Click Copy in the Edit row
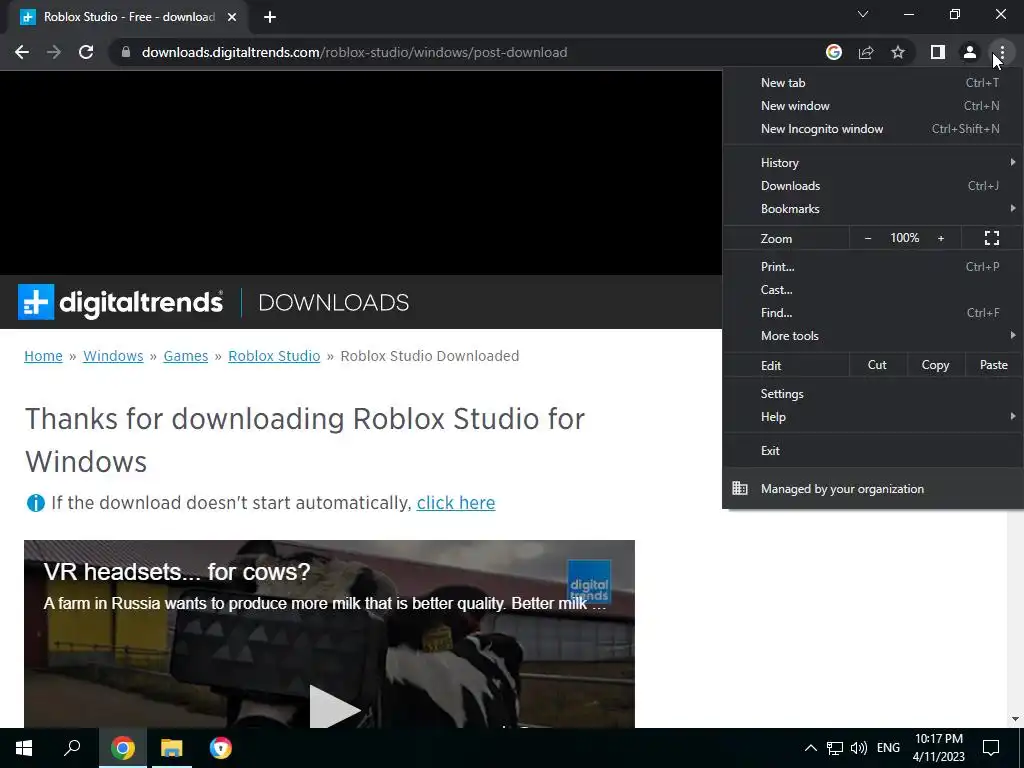1024x768 pixels. click(x=935, y=365)
